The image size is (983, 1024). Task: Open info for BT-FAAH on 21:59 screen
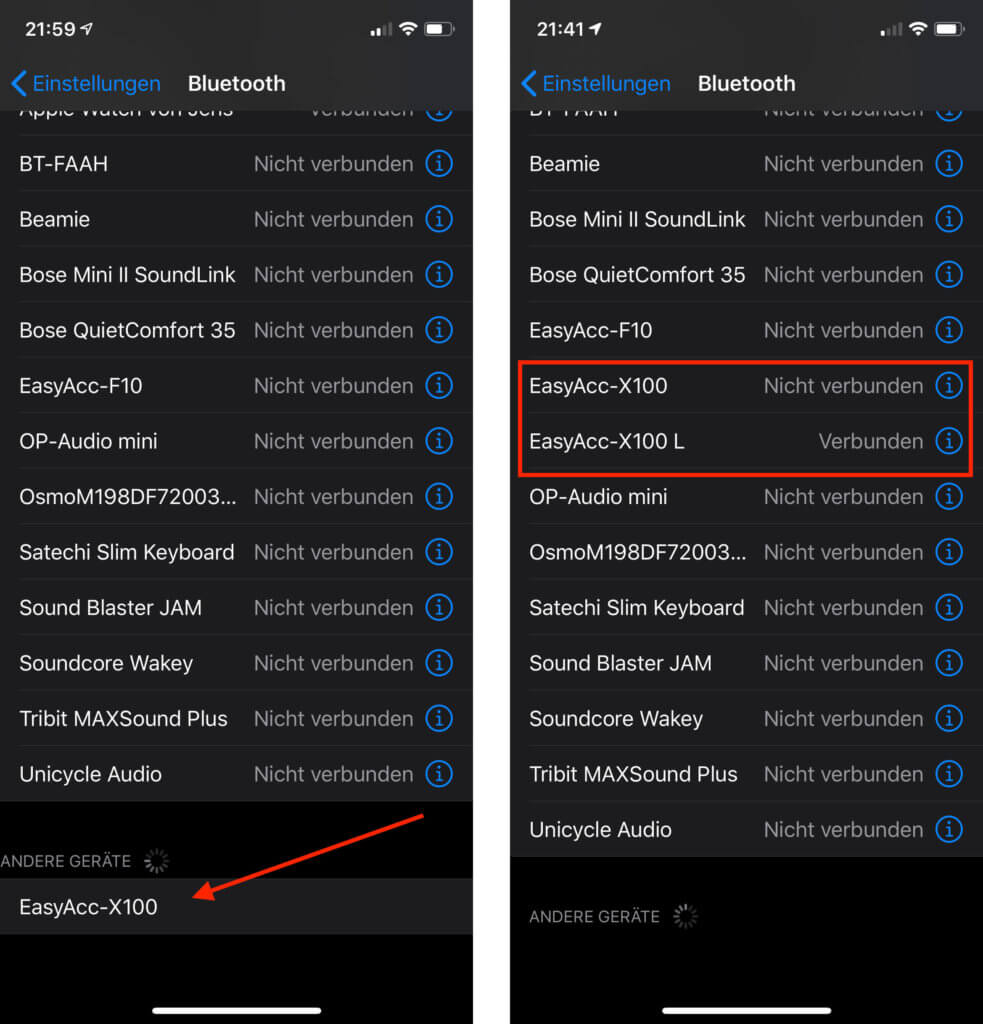pyautogui.click(x=439, y=163)
